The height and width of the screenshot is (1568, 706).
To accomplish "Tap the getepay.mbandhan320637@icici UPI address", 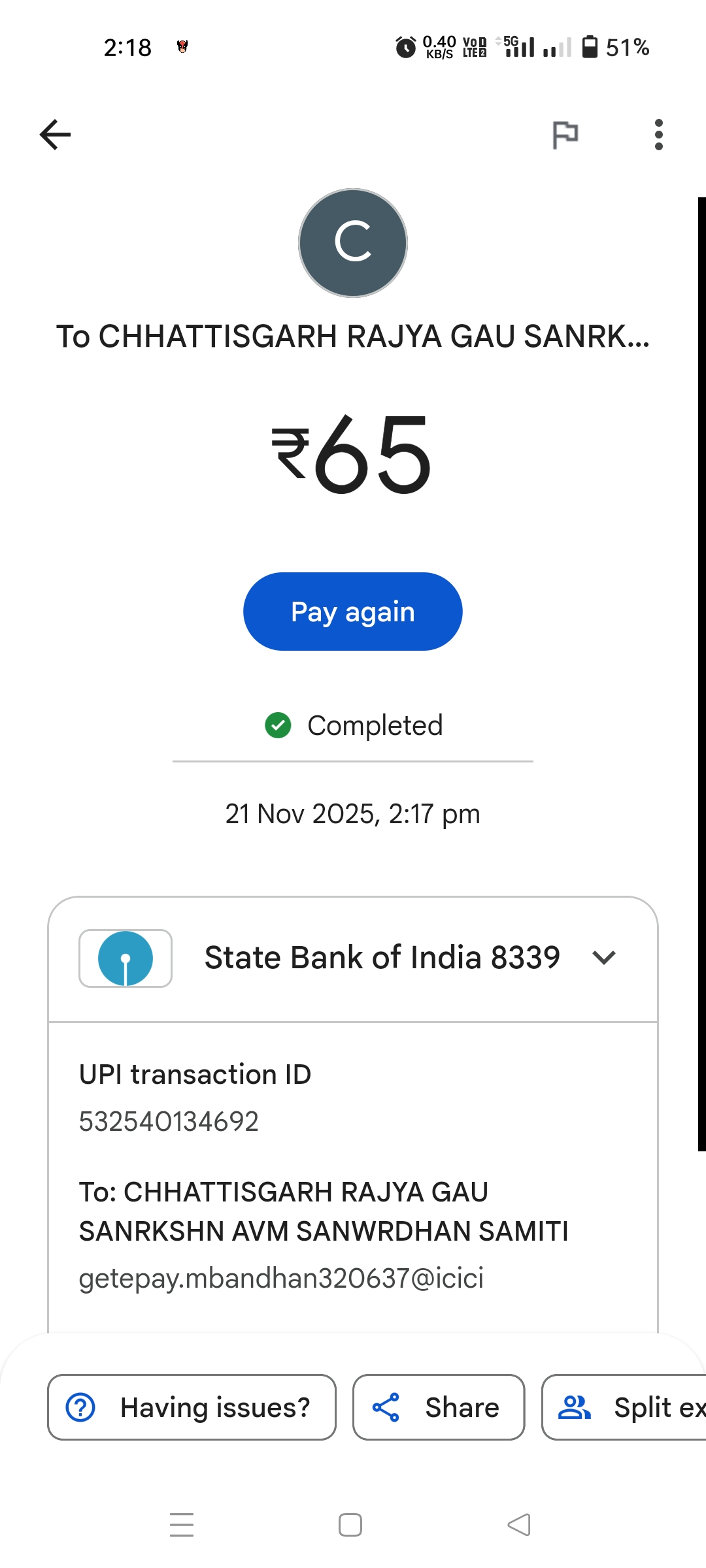I will coord(281,1278).
